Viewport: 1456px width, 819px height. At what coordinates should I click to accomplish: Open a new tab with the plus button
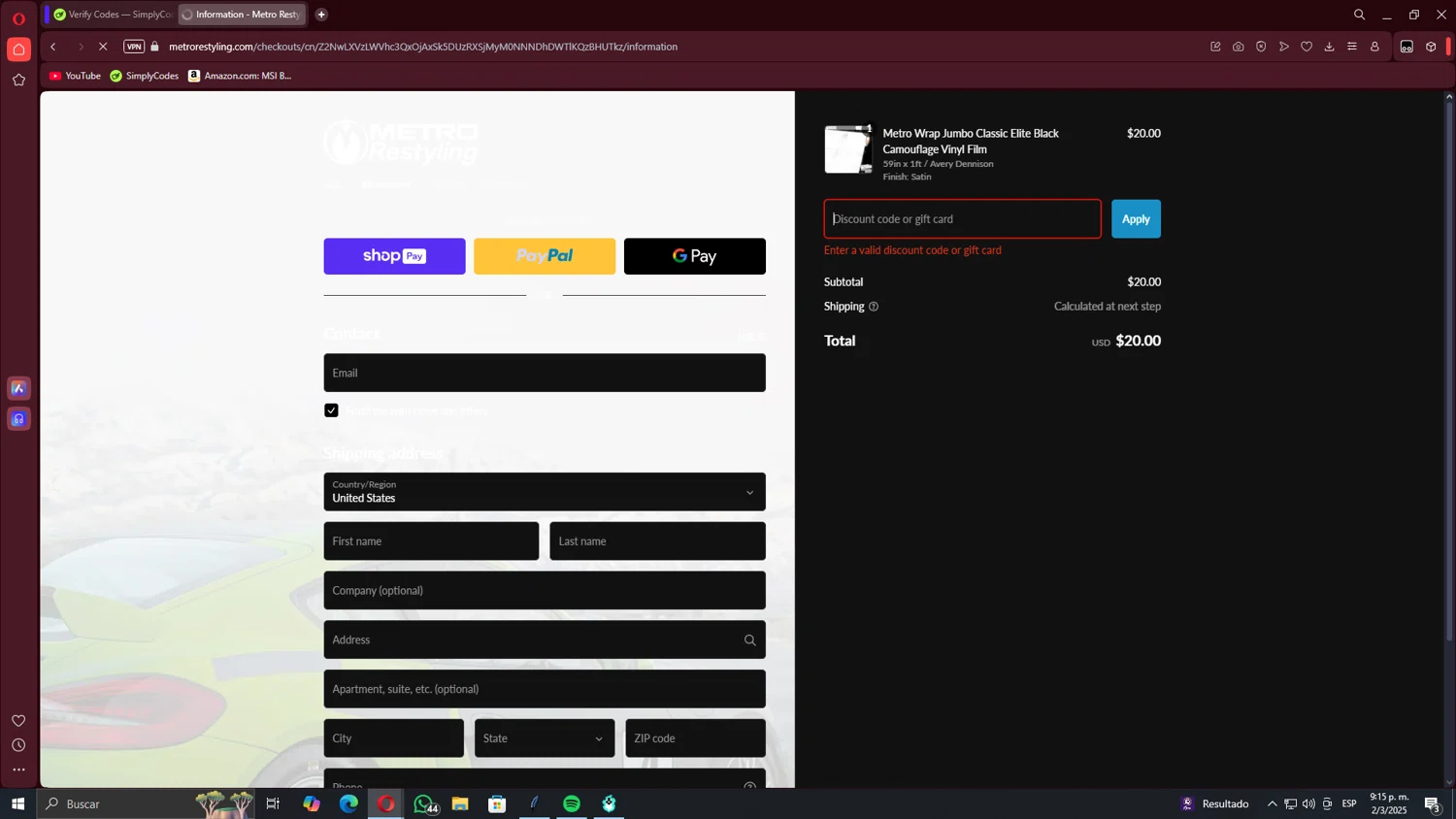point(321,15)
